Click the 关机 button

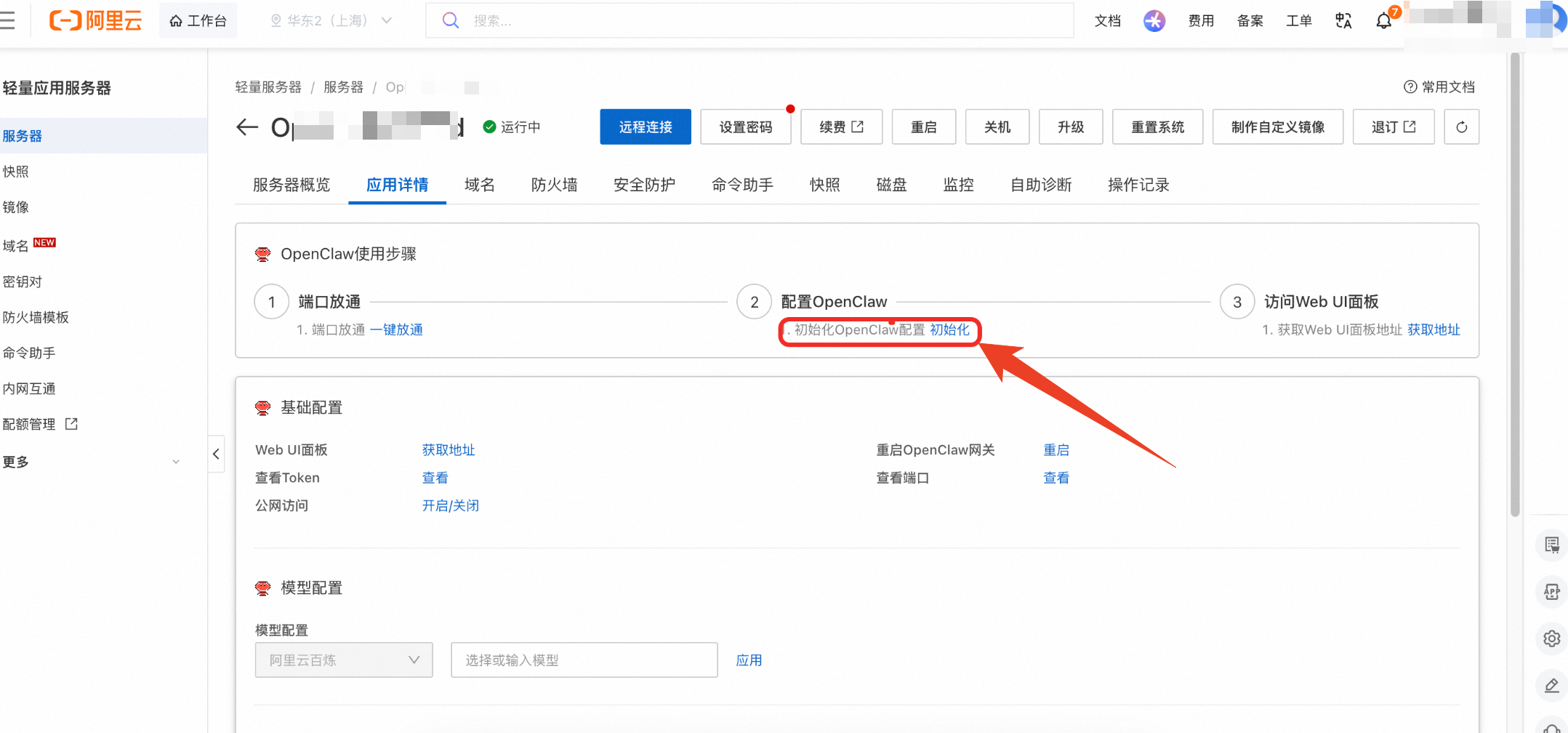(997, 127)
